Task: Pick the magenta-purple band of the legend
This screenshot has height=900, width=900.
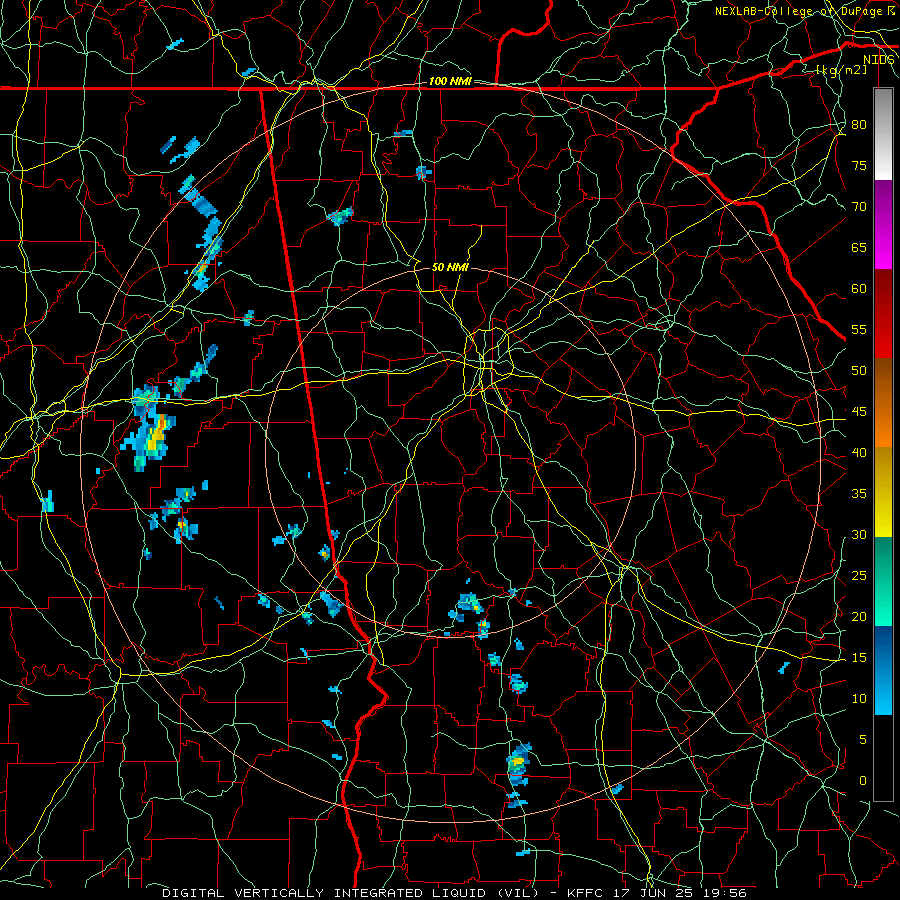Action: [x=883, y=224]
